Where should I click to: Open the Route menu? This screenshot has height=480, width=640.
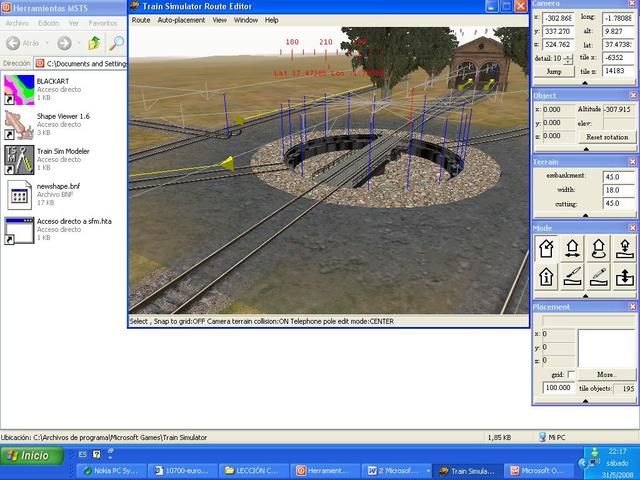[x=141, y=20]
